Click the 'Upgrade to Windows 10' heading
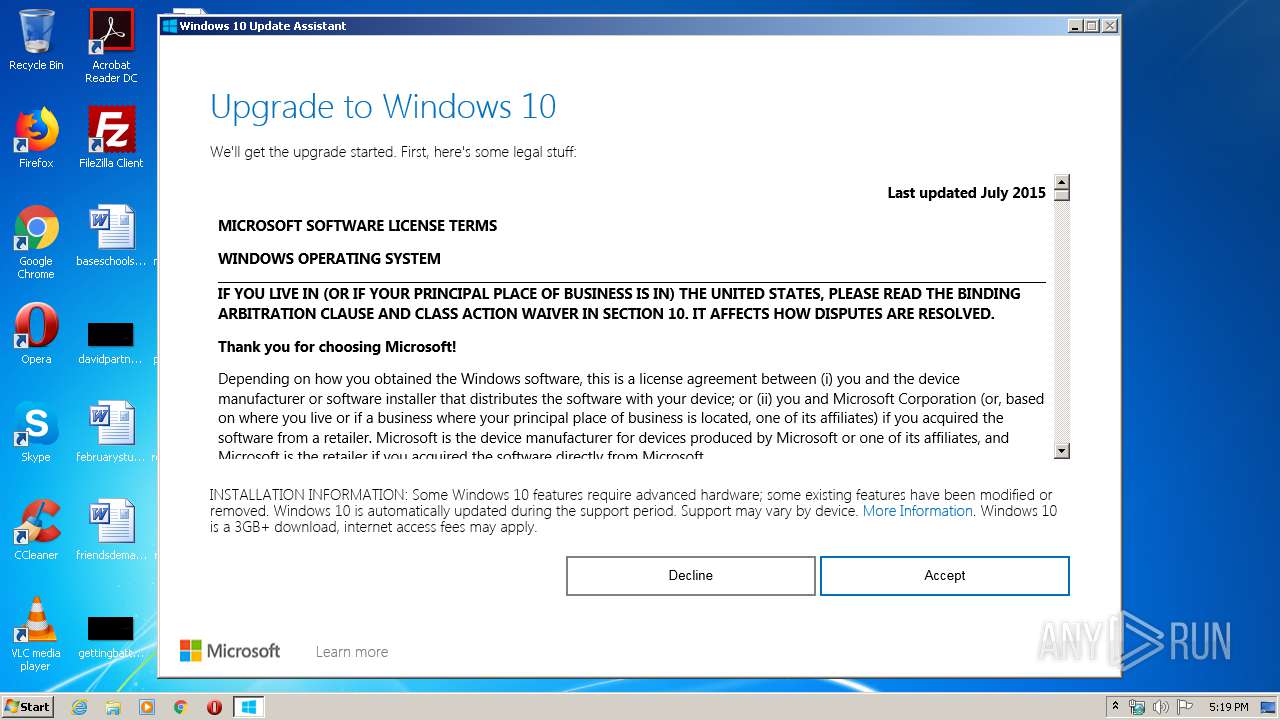1280x720 pixels. click(x=383, y=107)
